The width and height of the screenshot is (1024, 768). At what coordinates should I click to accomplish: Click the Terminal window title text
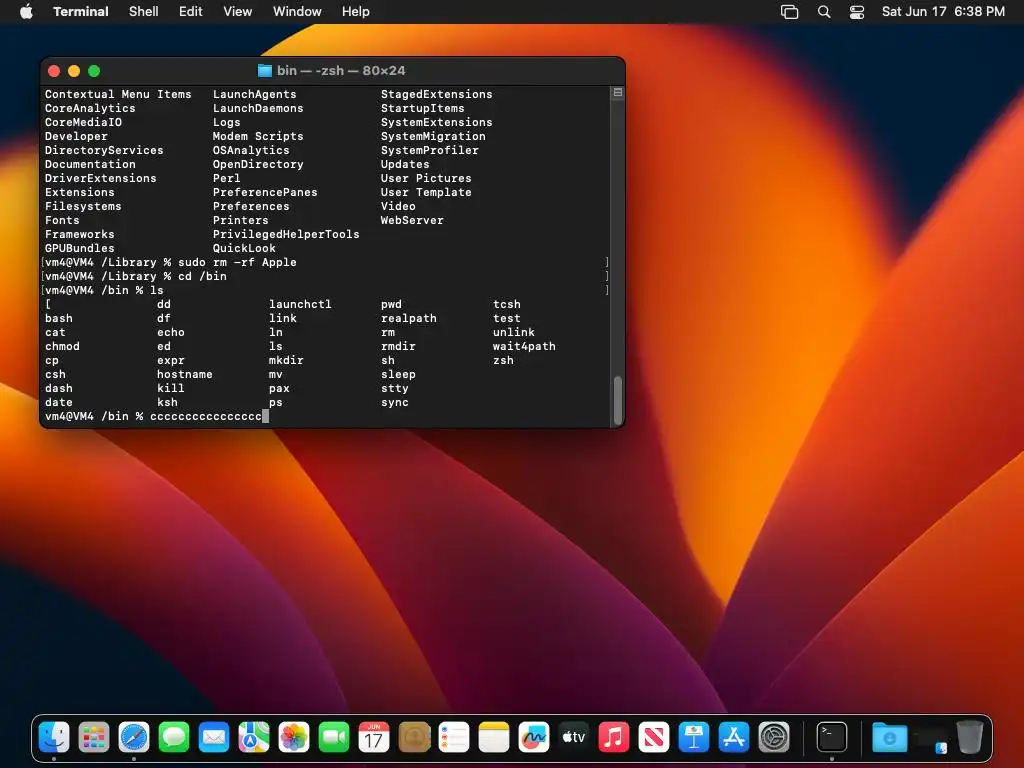click(341, 71)
